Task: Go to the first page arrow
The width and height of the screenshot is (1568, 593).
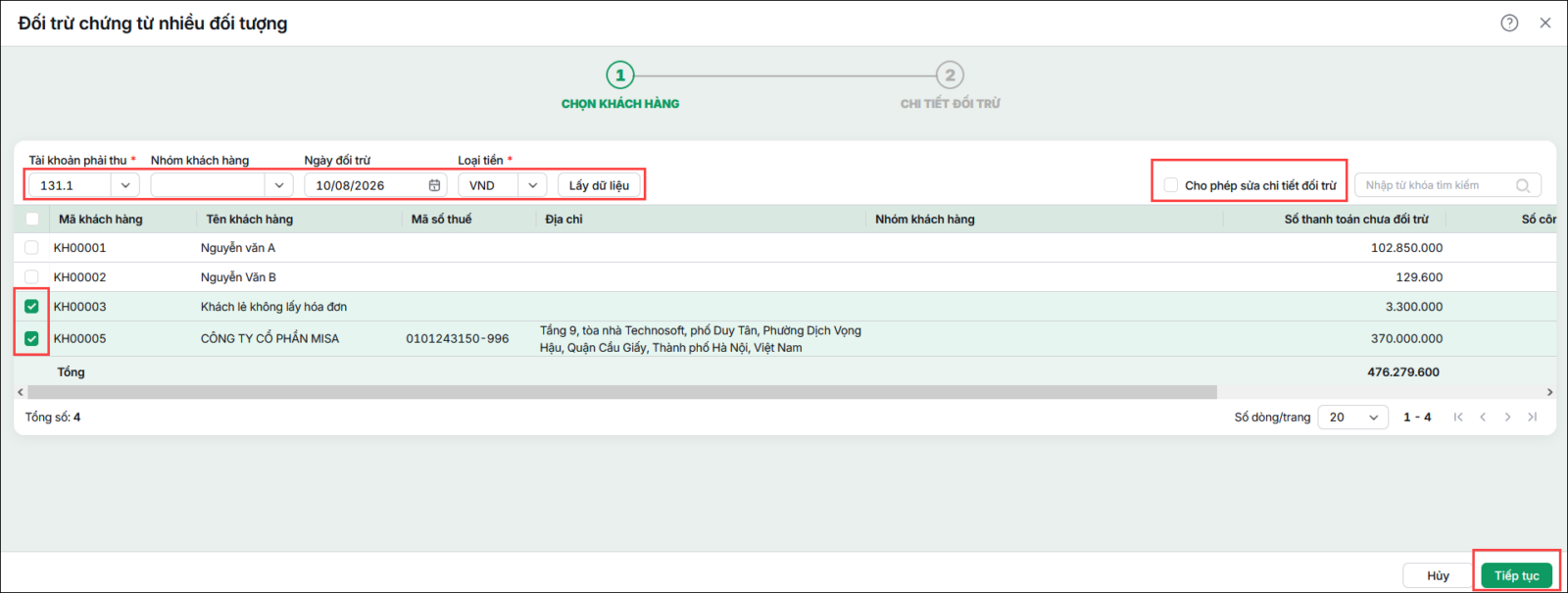Action: click(1458, 417)
